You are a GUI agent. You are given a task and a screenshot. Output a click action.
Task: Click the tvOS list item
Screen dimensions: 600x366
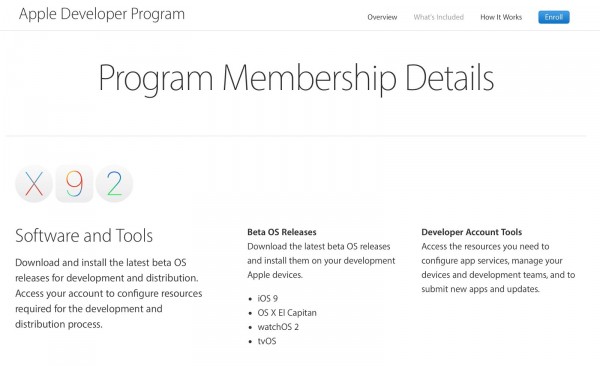(x=267, y=341)
